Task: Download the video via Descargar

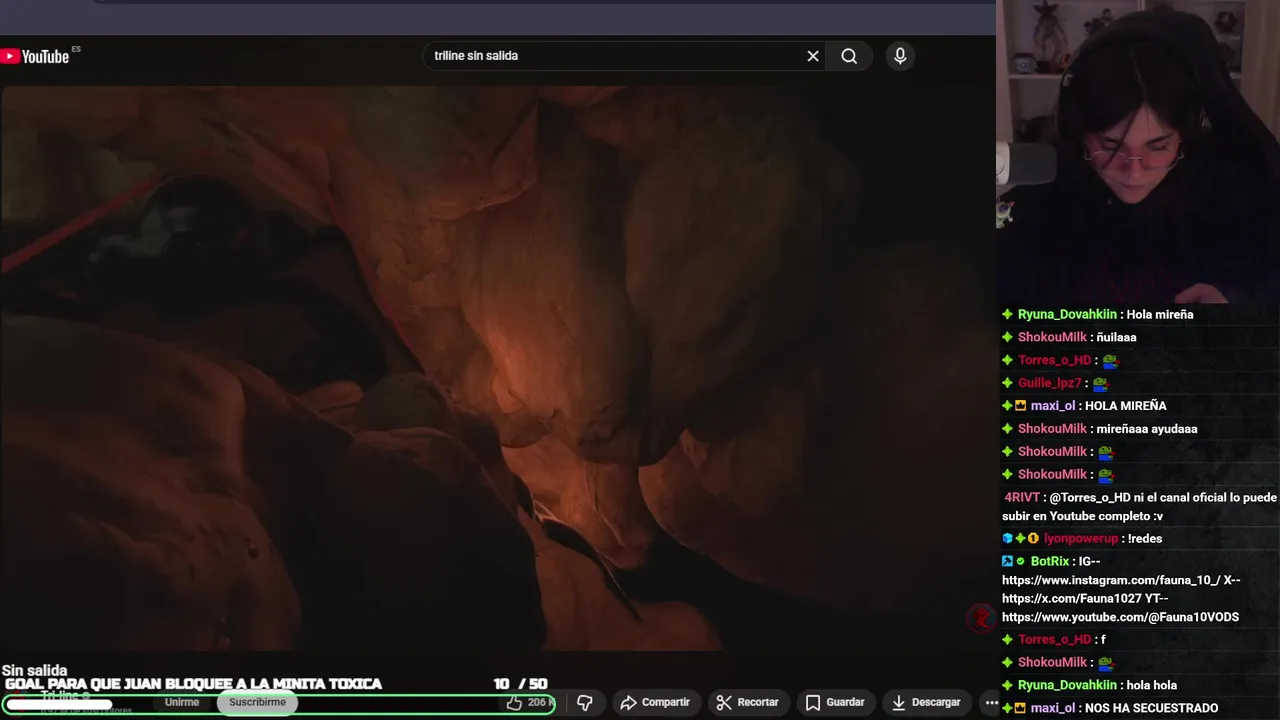Action: tap(926, 703)
